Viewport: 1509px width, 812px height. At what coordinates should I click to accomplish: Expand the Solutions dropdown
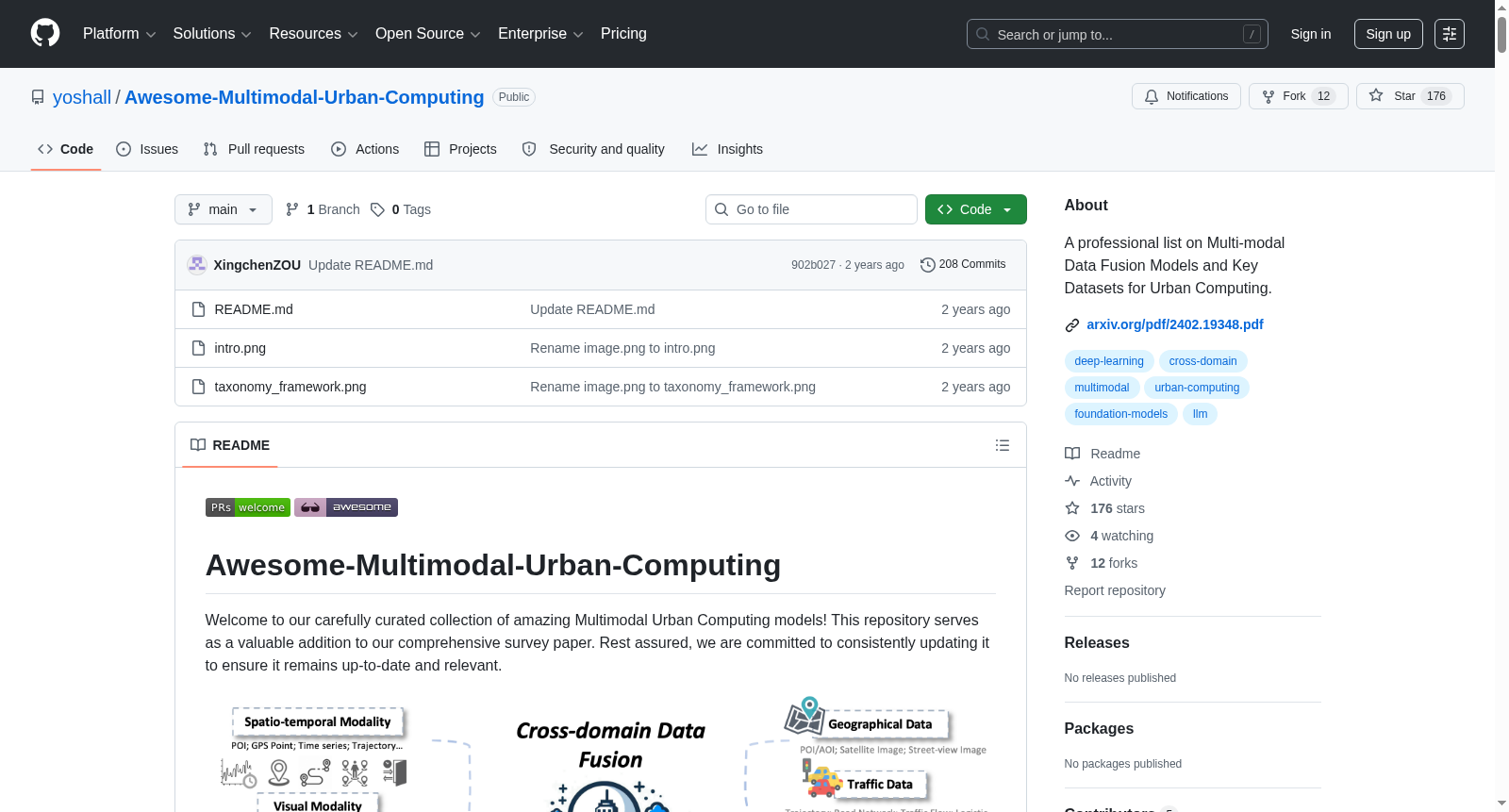coord(212,34)
